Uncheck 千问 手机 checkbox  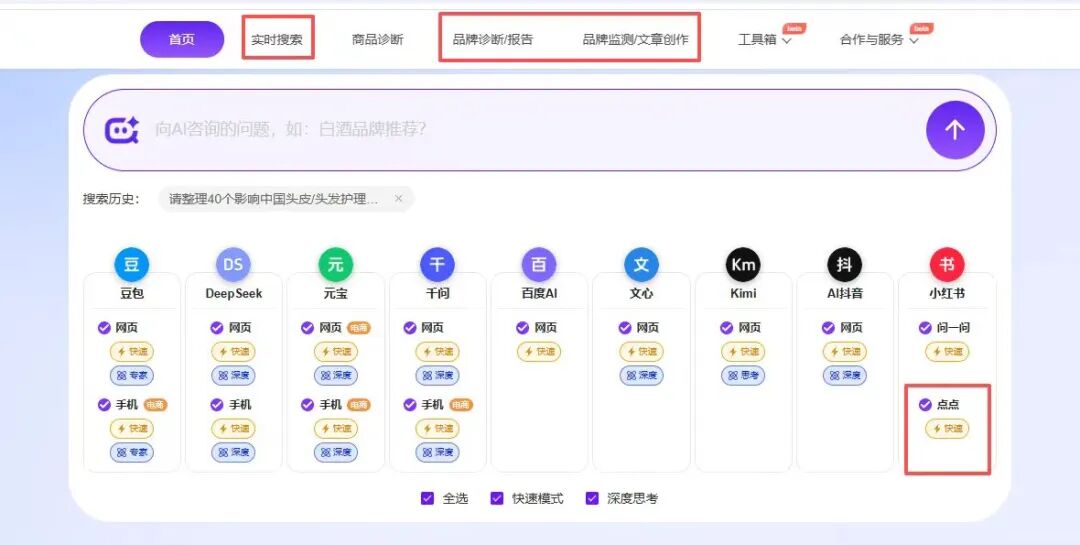[410, 405]
